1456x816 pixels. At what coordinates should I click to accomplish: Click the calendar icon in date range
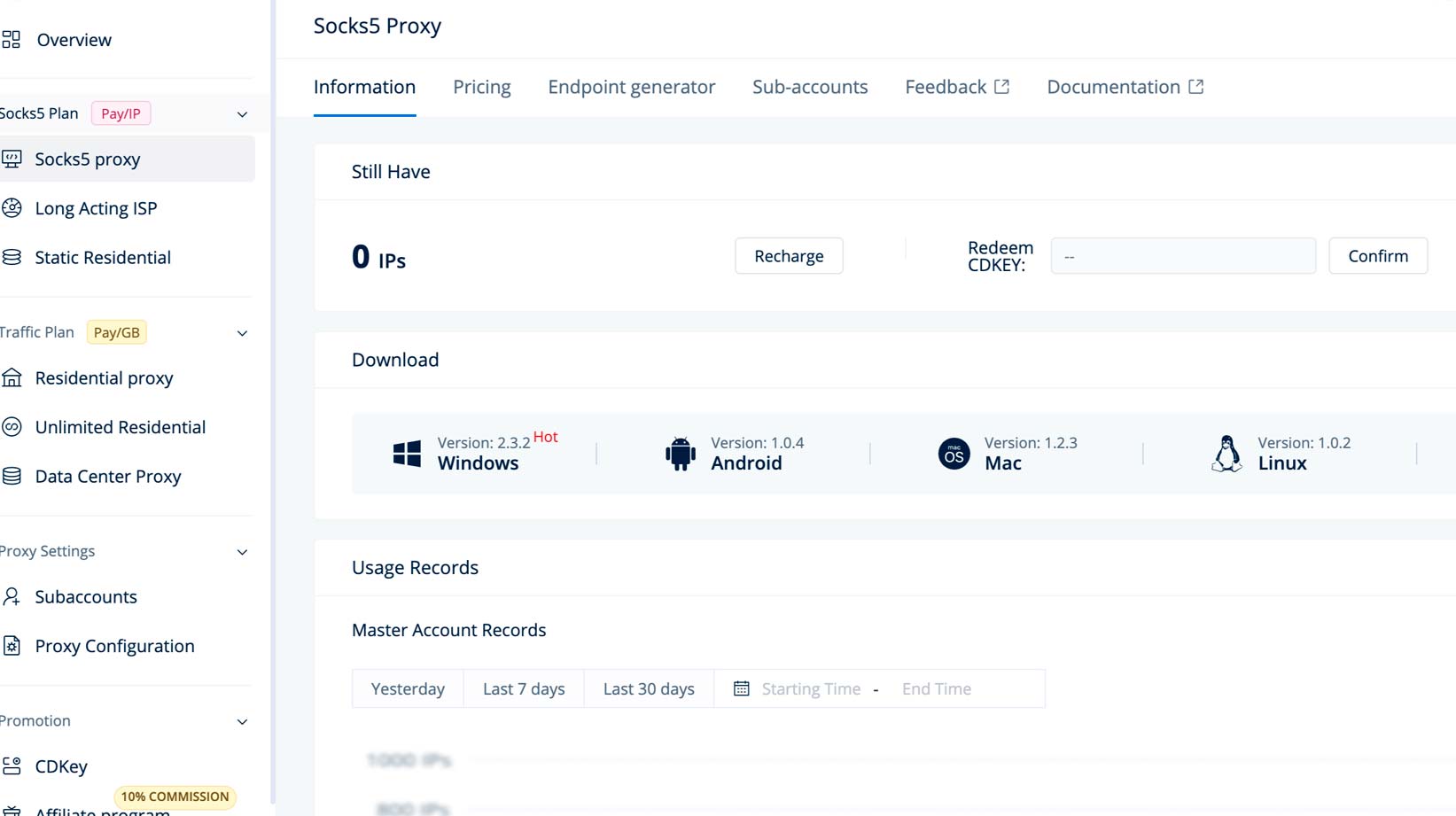pos(742,688)
